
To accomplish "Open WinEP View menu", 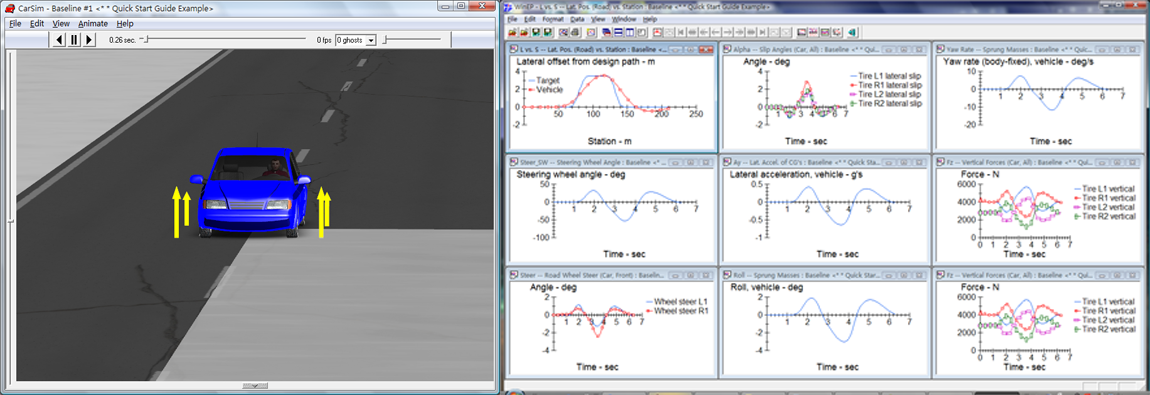I will point(598,18).
